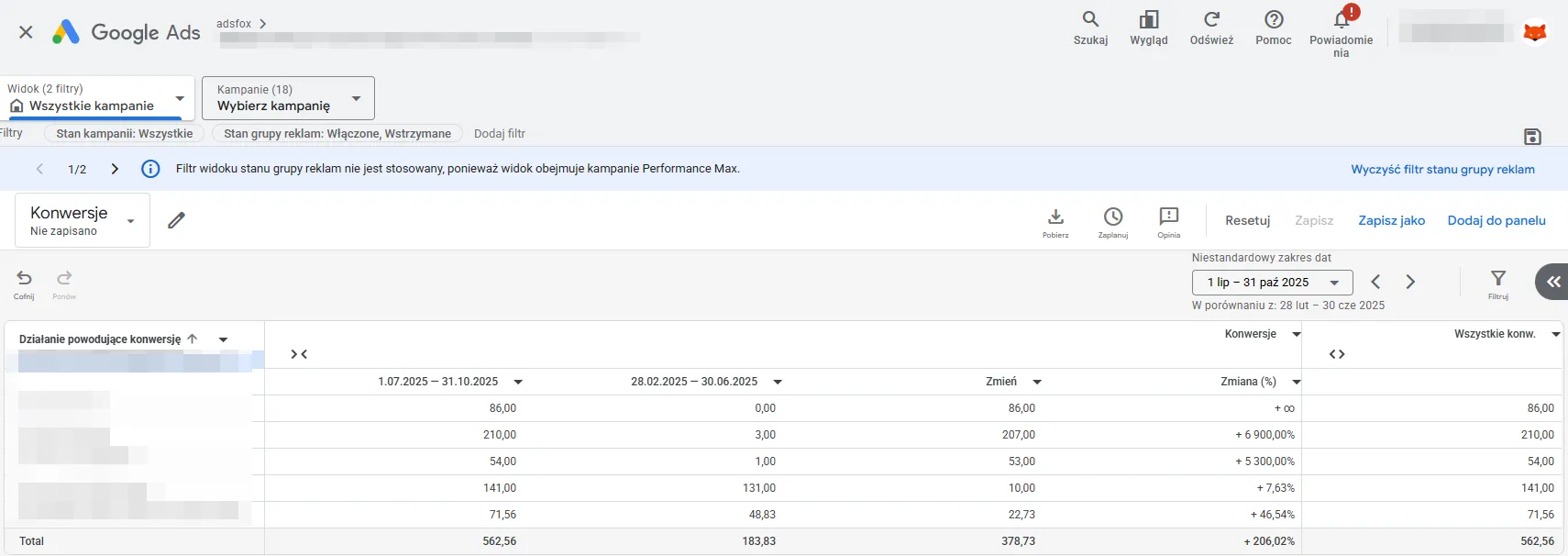The image size is (1568, 556).
Task: Open Działanie powodujące konwersję column dropdown
Action: [x=223, y=339]
